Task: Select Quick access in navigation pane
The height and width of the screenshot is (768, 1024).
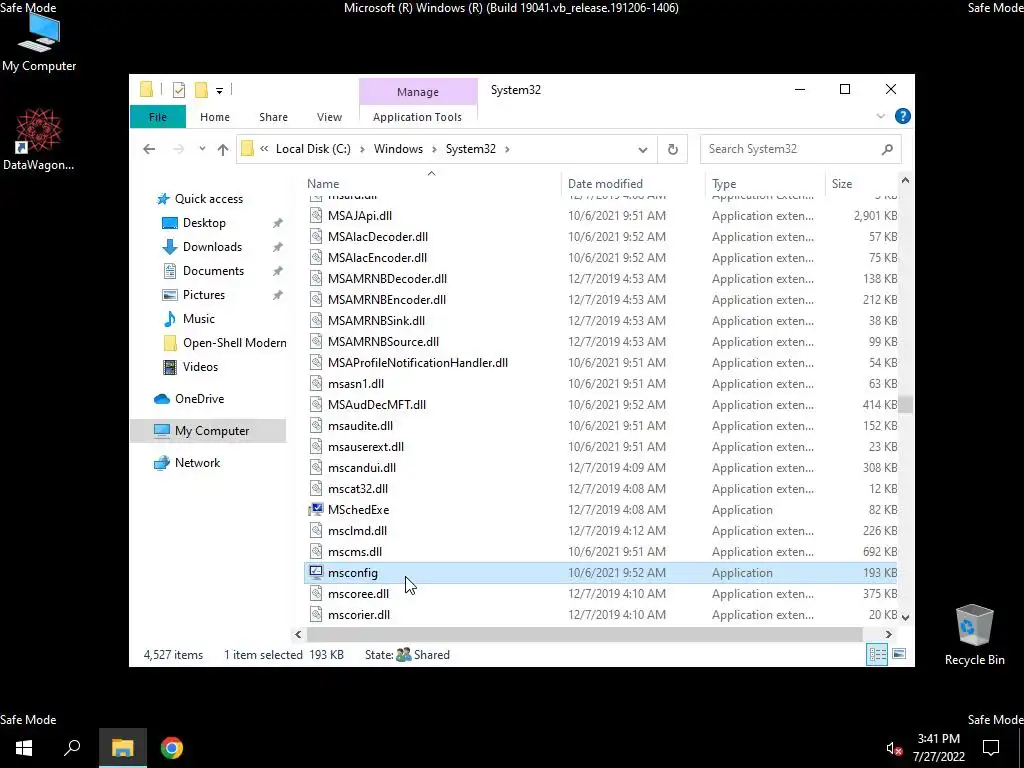Action: point(209,199)
